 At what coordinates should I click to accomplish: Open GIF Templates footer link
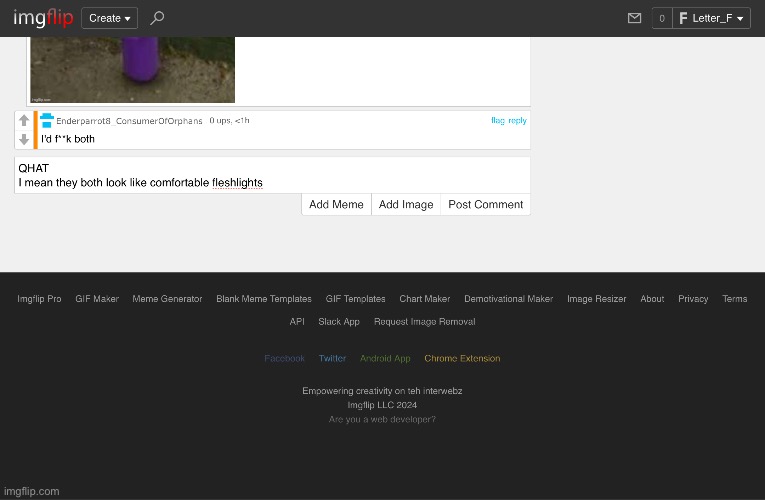(356, 299)
